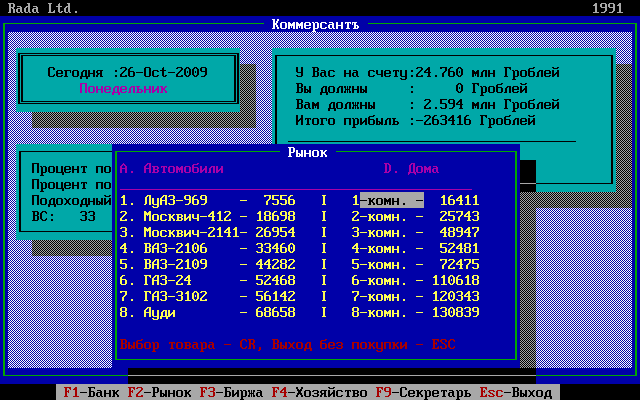Image resolution: width=640 pixels, height=400 pixels.
Task: Click the Вы должны debt line
Action: (x=411, y=89)
